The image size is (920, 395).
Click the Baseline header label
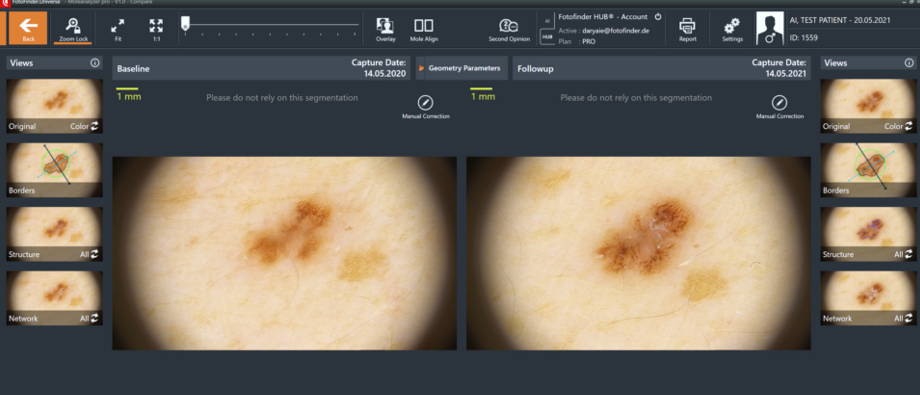(x=133, y=69)
